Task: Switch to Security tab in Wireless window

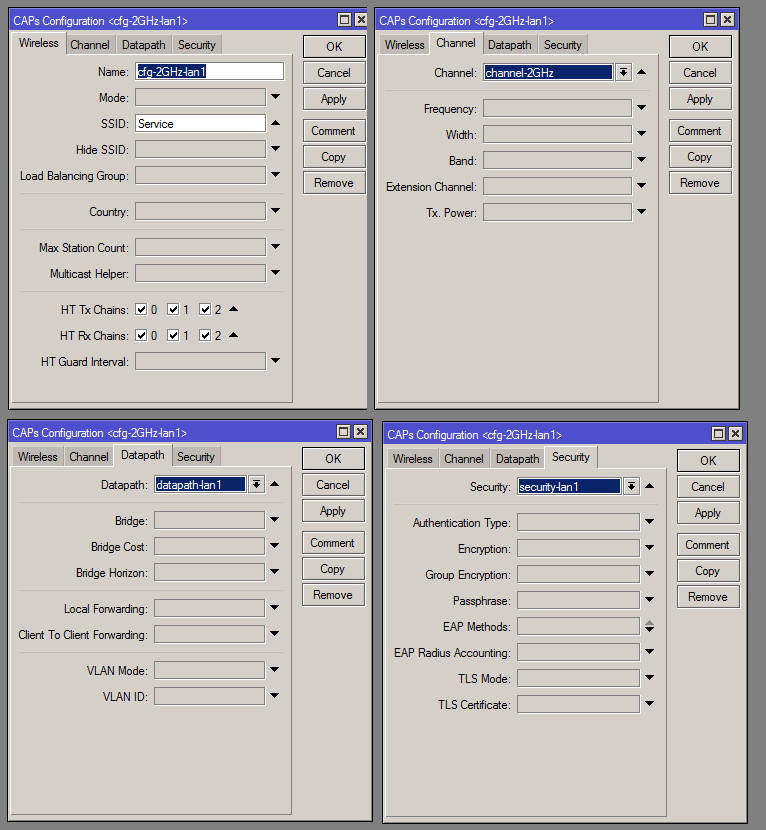Action: 196,44
